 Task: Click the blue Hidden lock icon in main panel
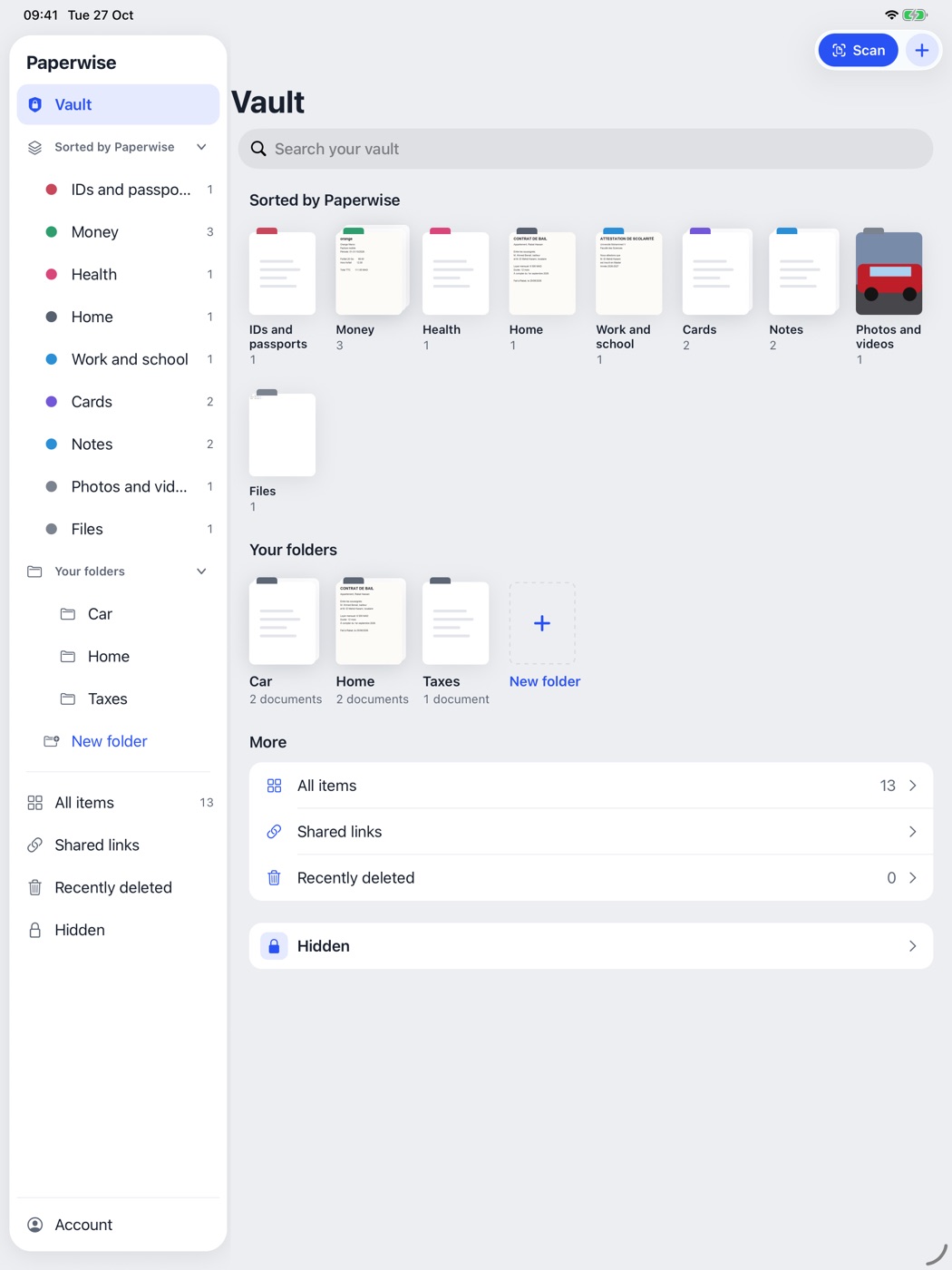point(274,946)
